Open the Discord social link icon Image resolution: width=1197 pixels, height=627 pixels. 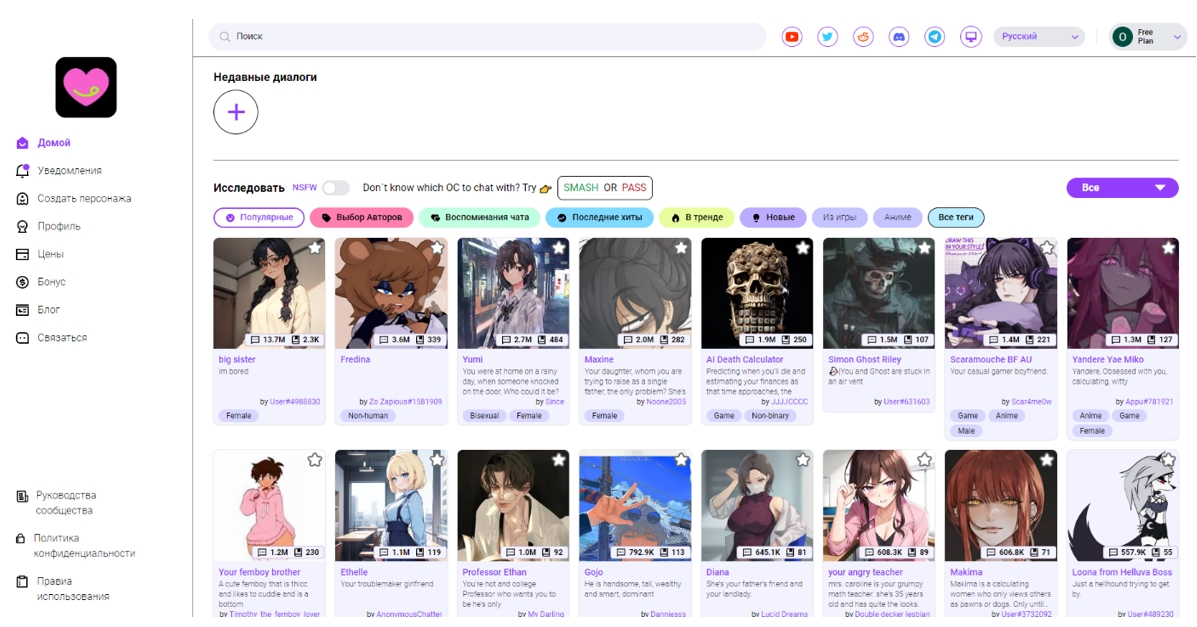coord(899,37)
